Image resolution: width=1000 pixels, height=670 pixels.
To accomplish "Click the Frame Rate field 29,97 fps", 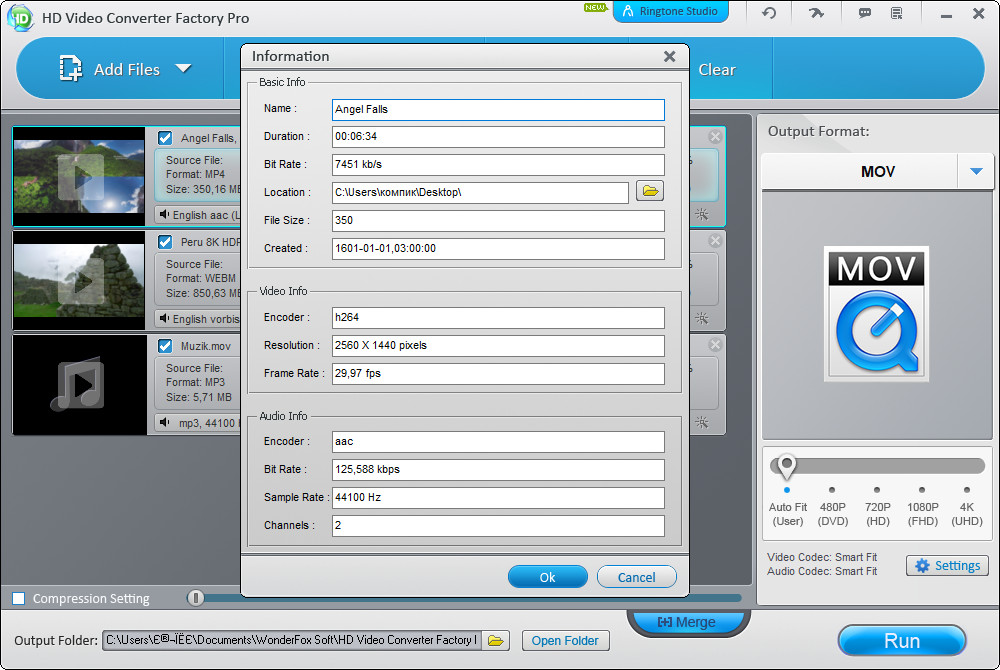I will [x=498, y=374].
